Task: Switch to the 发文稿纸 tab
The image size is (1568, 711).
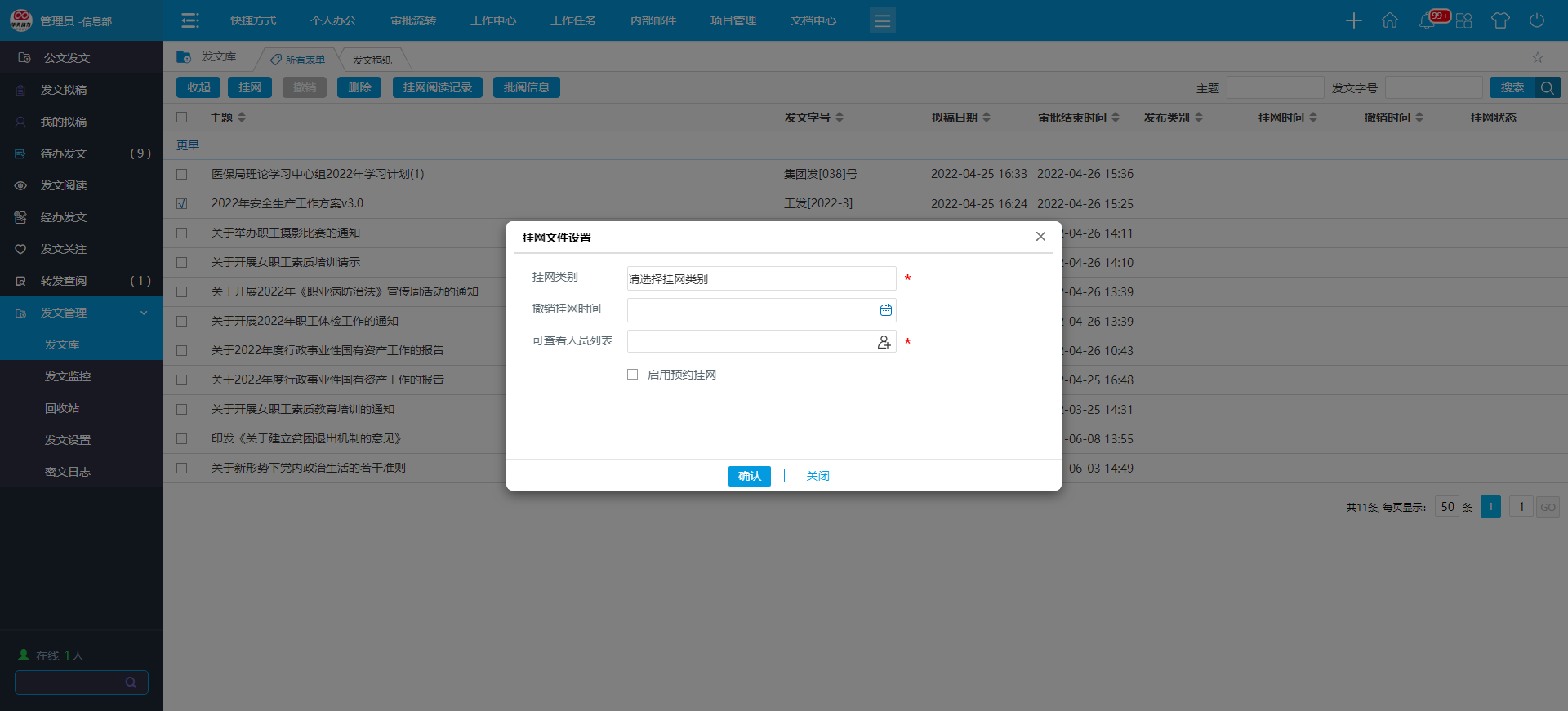Action: [372, 60]
